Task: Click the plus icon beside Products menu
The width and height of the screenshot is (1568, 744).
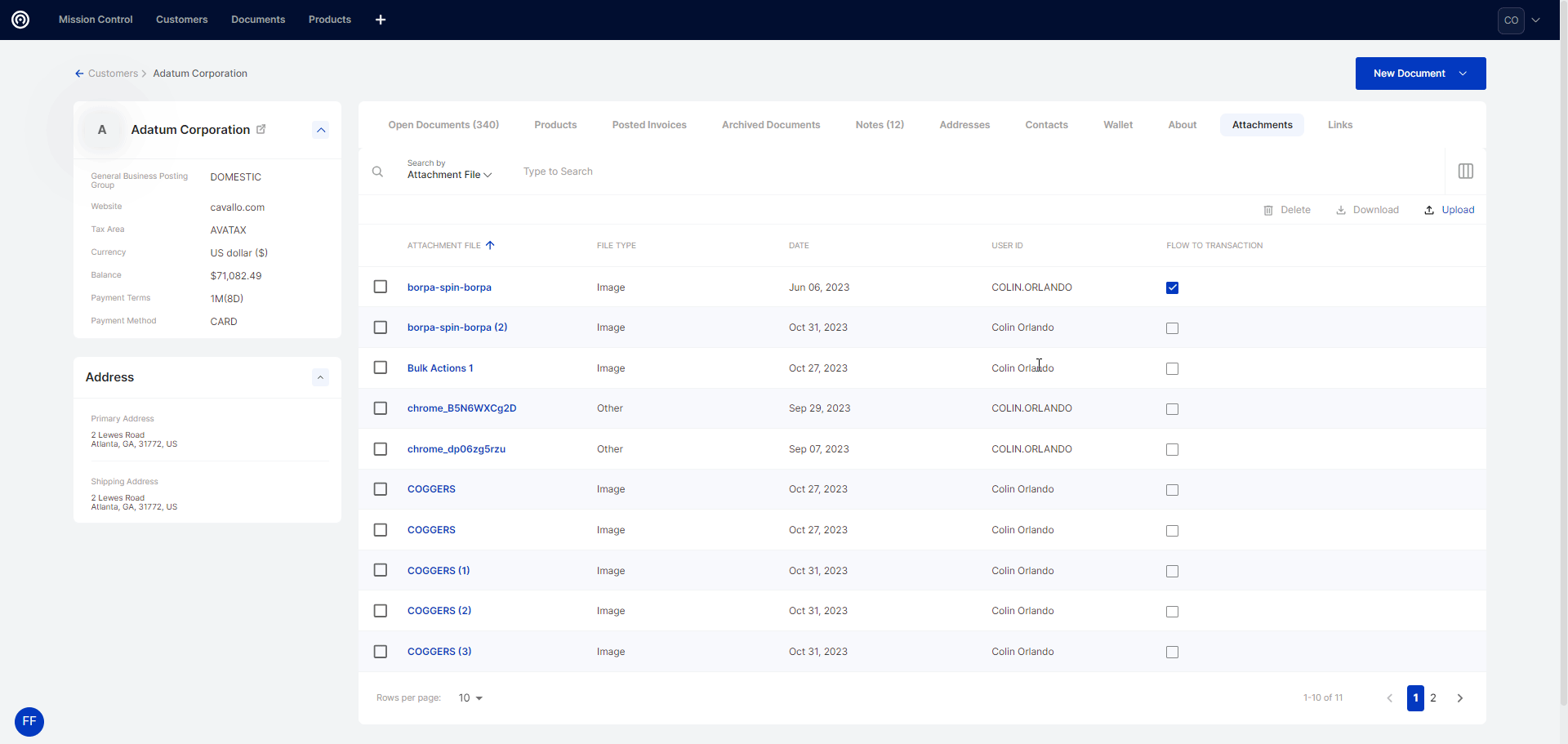Action: point(381,20)
